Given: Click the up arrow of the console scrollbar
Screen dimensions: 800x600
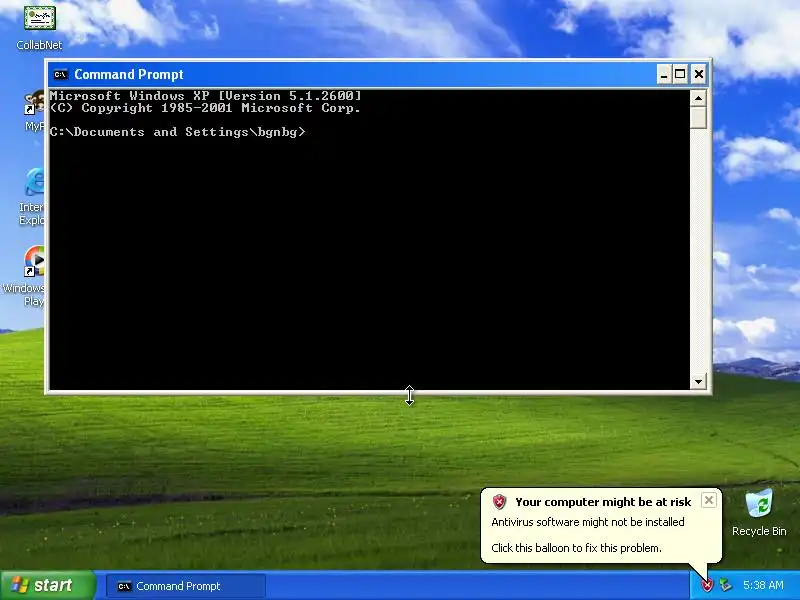Looking at the screenshot, I should [698, 97].
